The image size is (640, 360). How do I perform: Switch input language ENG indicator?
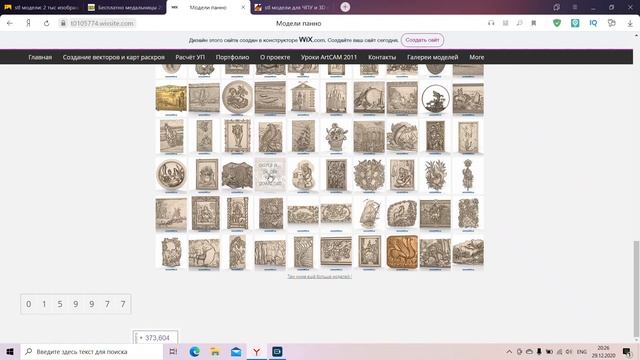click(x=582, y=351)
